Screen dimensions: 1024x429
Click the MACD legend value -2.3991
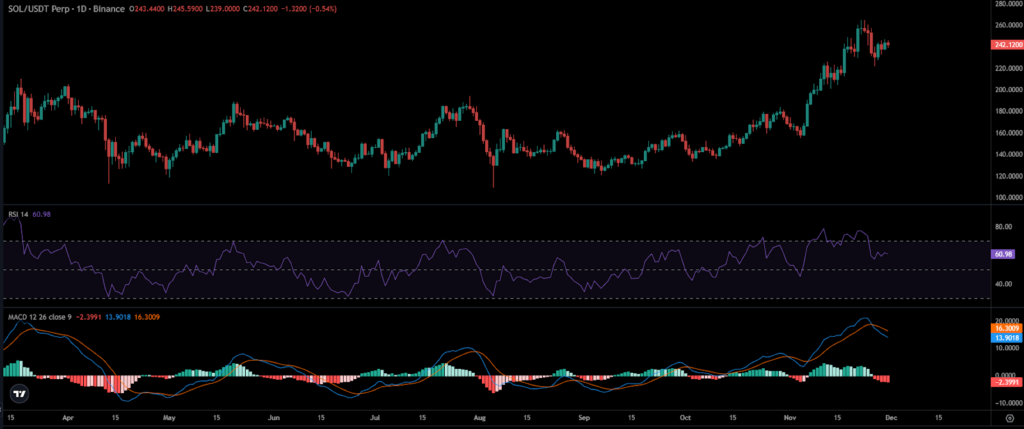tap(88, 317)
